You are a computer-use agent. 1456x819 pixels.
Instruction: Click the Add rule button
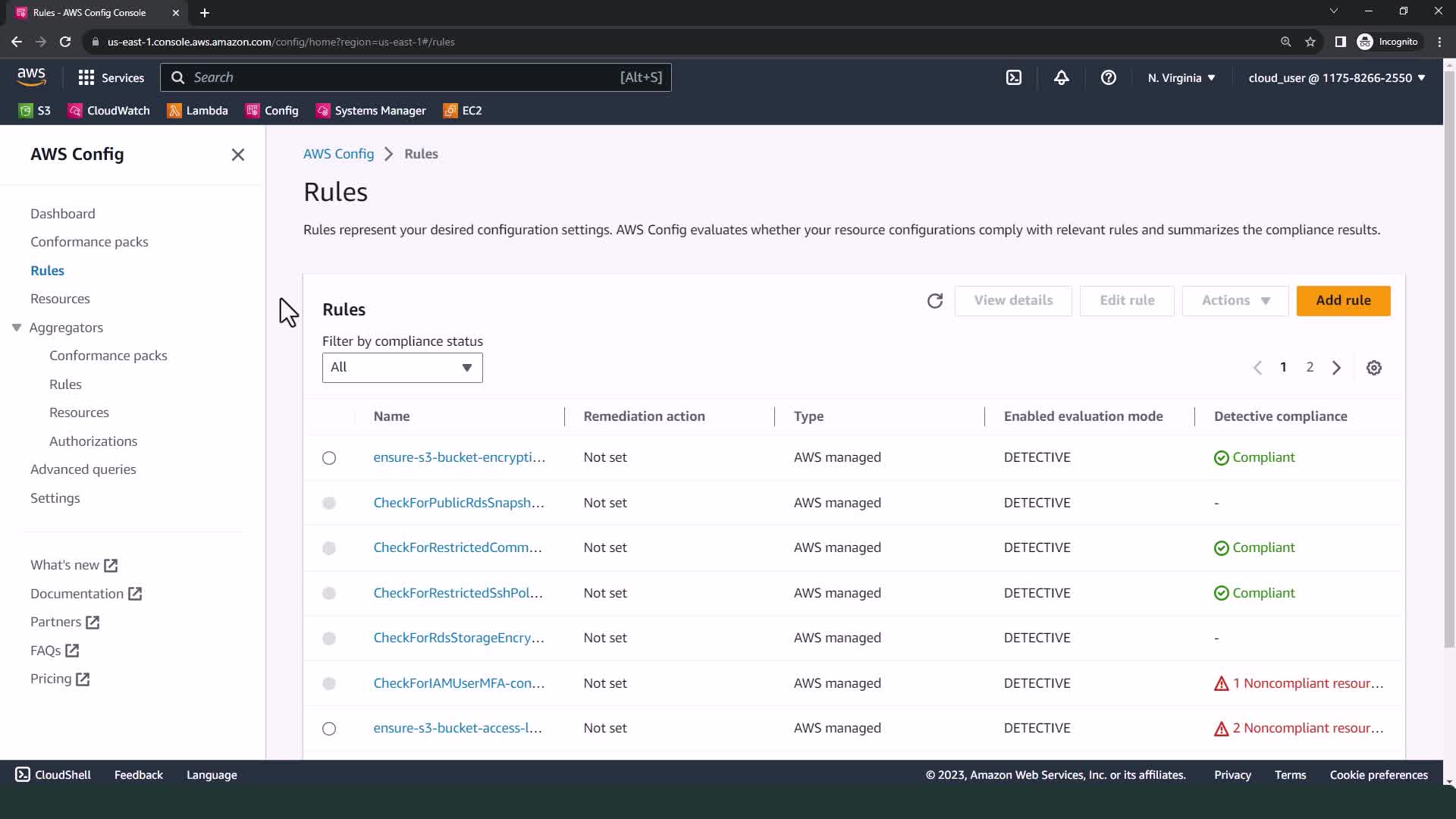click(x=1342, y=301)
